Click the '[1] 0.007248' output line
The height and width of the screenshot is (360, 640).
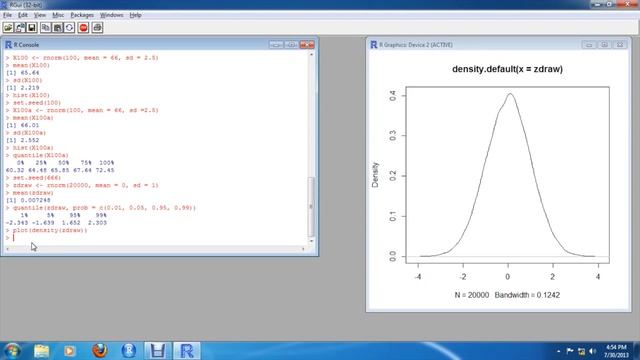pos(28,200)
